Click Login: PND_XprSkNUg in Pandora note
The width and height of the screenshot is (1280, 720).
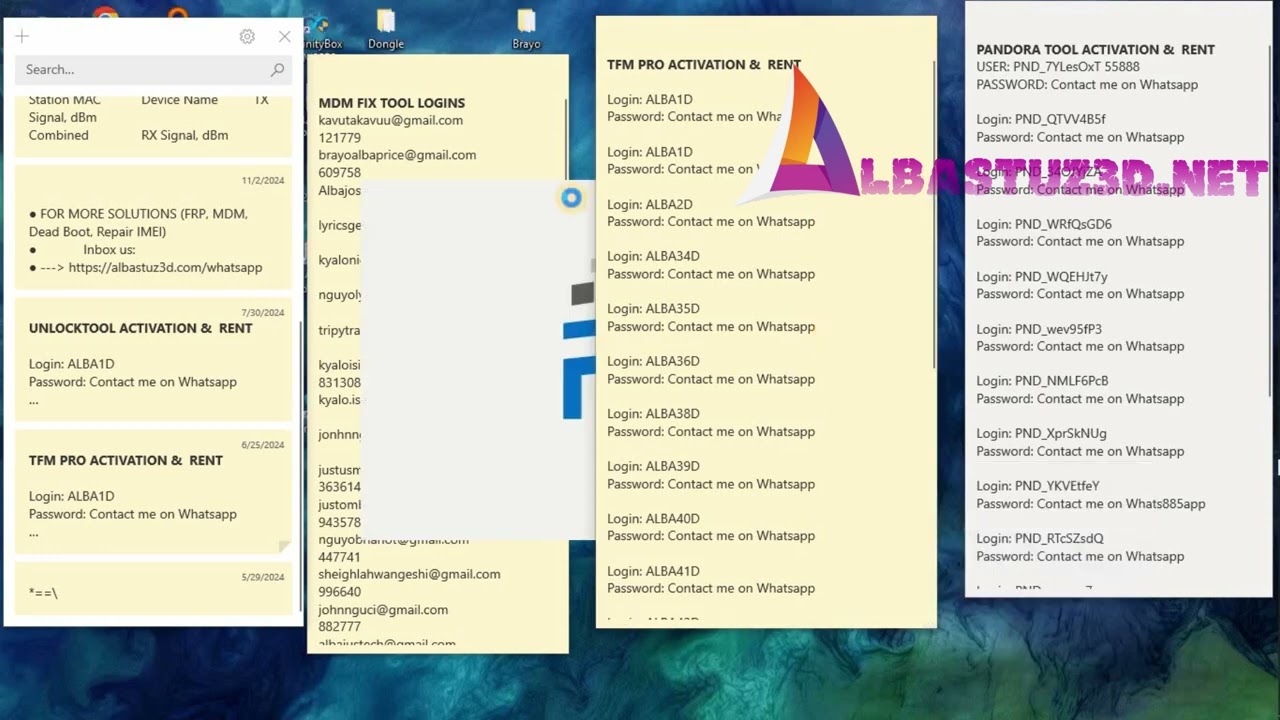point(1041,434)
